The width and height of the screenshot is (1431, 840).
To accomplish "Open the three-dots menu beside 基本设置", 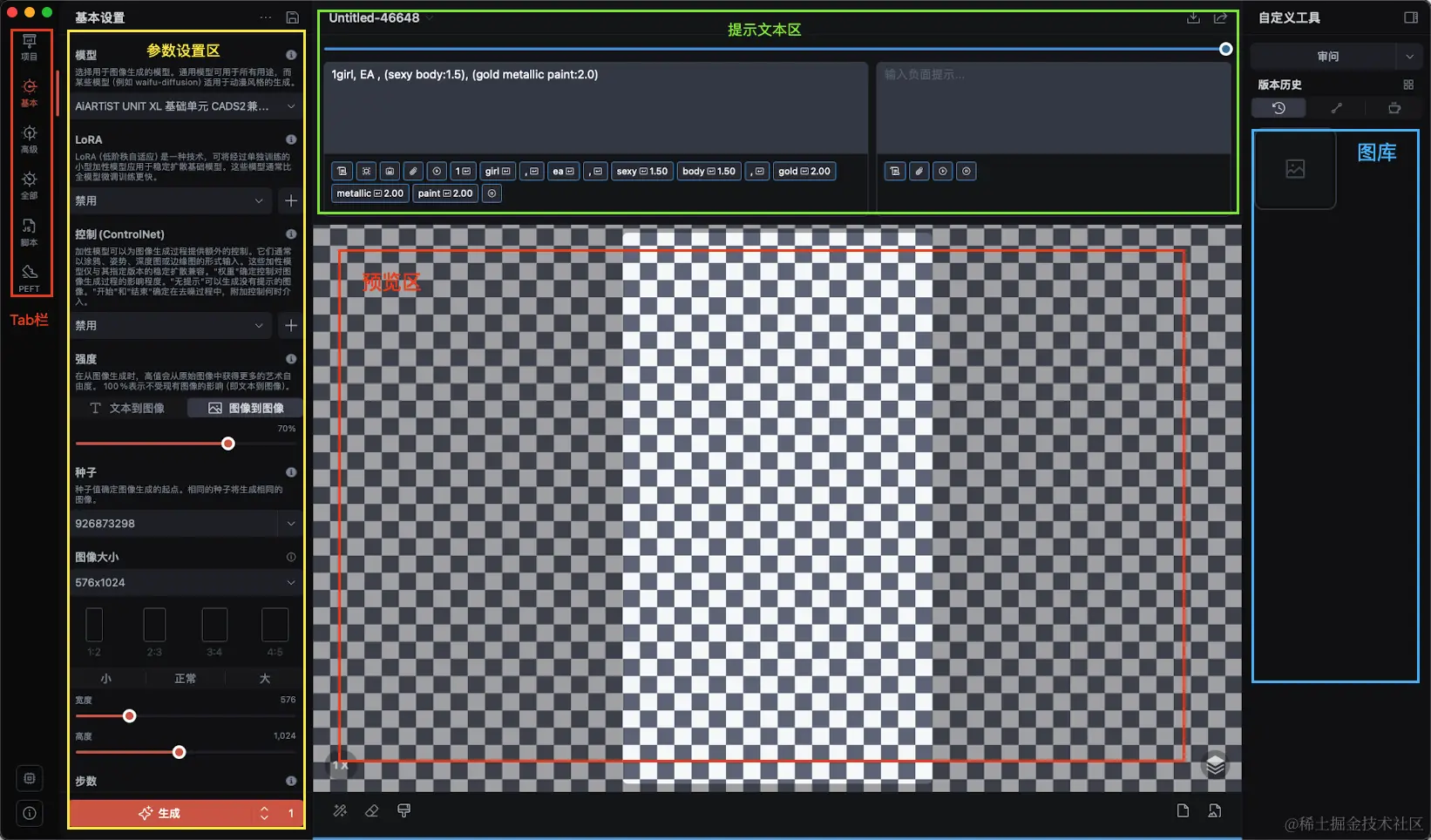I will (x=266, y=17).
